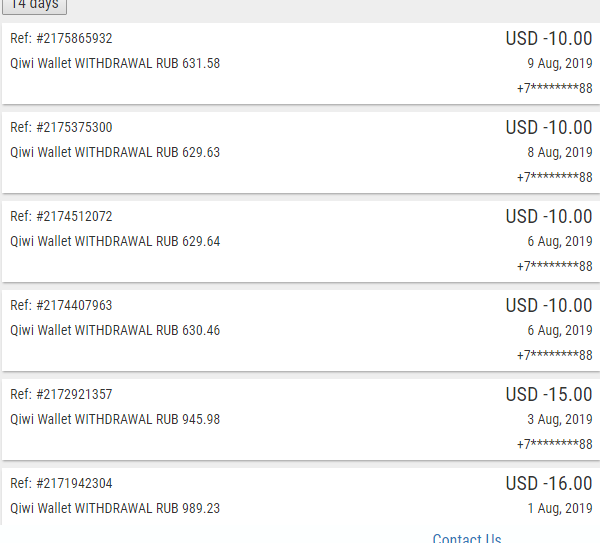Open the Contact Us link

pyautogui.click(x=466, y=538)
